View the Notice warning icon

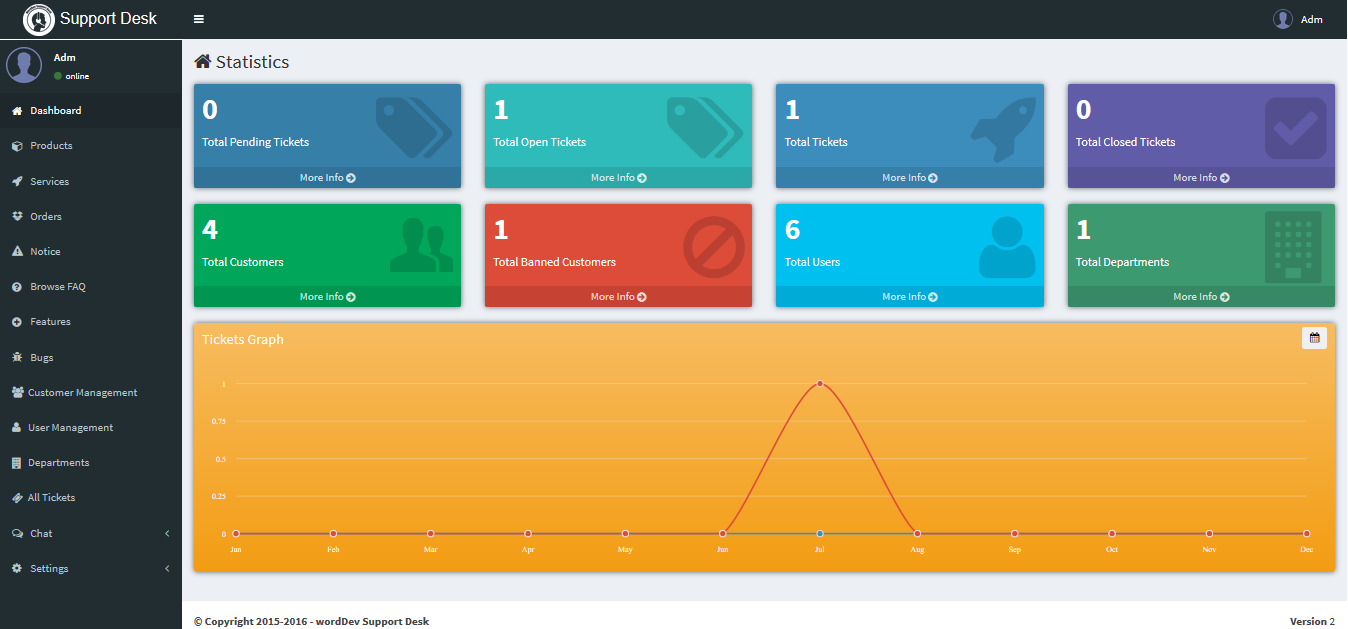coord(17,251)
